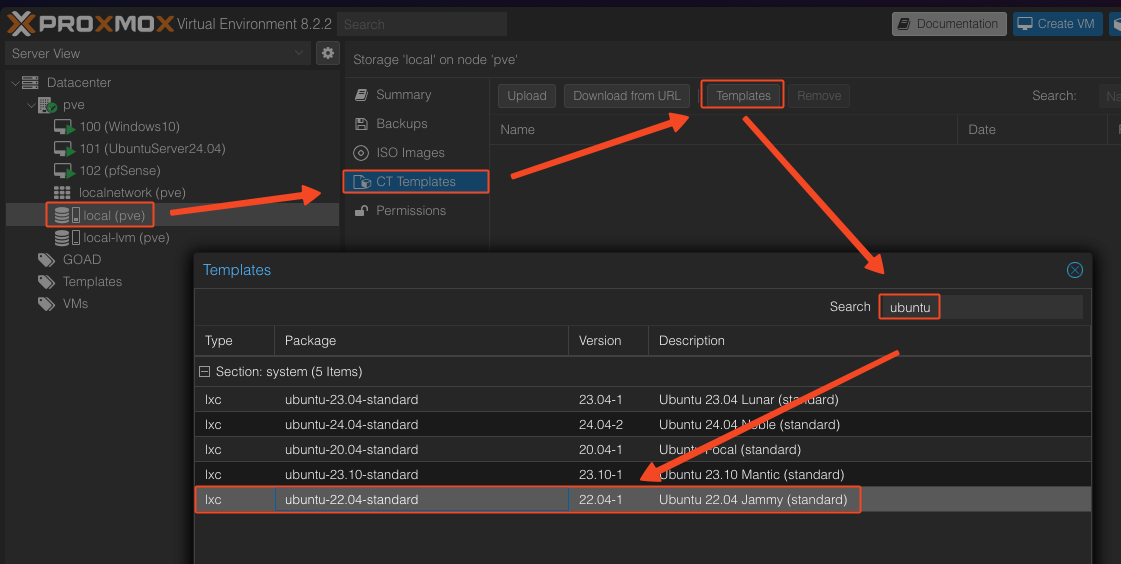
Task: Click the Documentation book icon
Action: [x=904, y=24]
